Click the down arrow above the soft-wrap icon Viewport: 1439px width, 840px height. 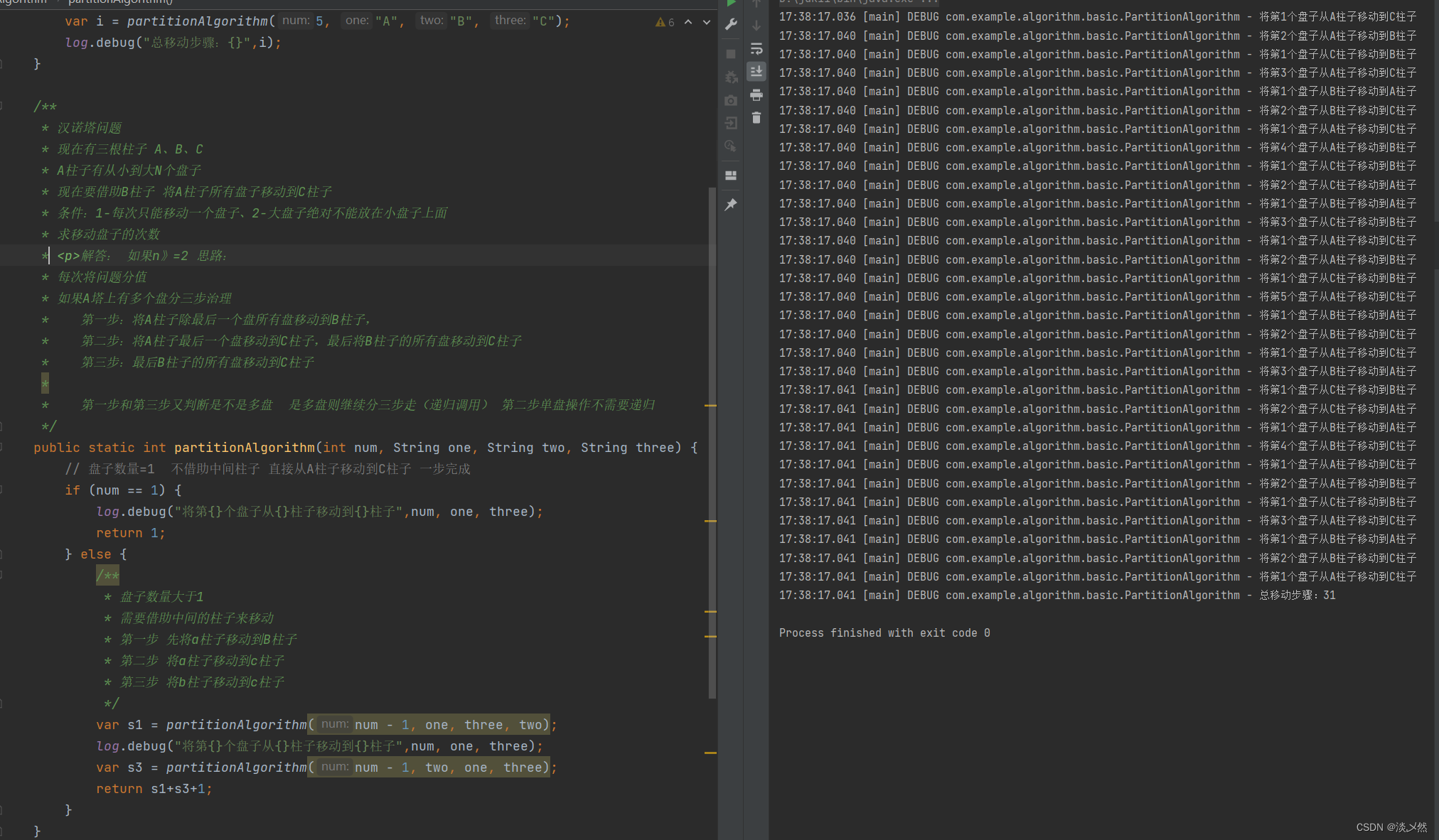[756, 26]
